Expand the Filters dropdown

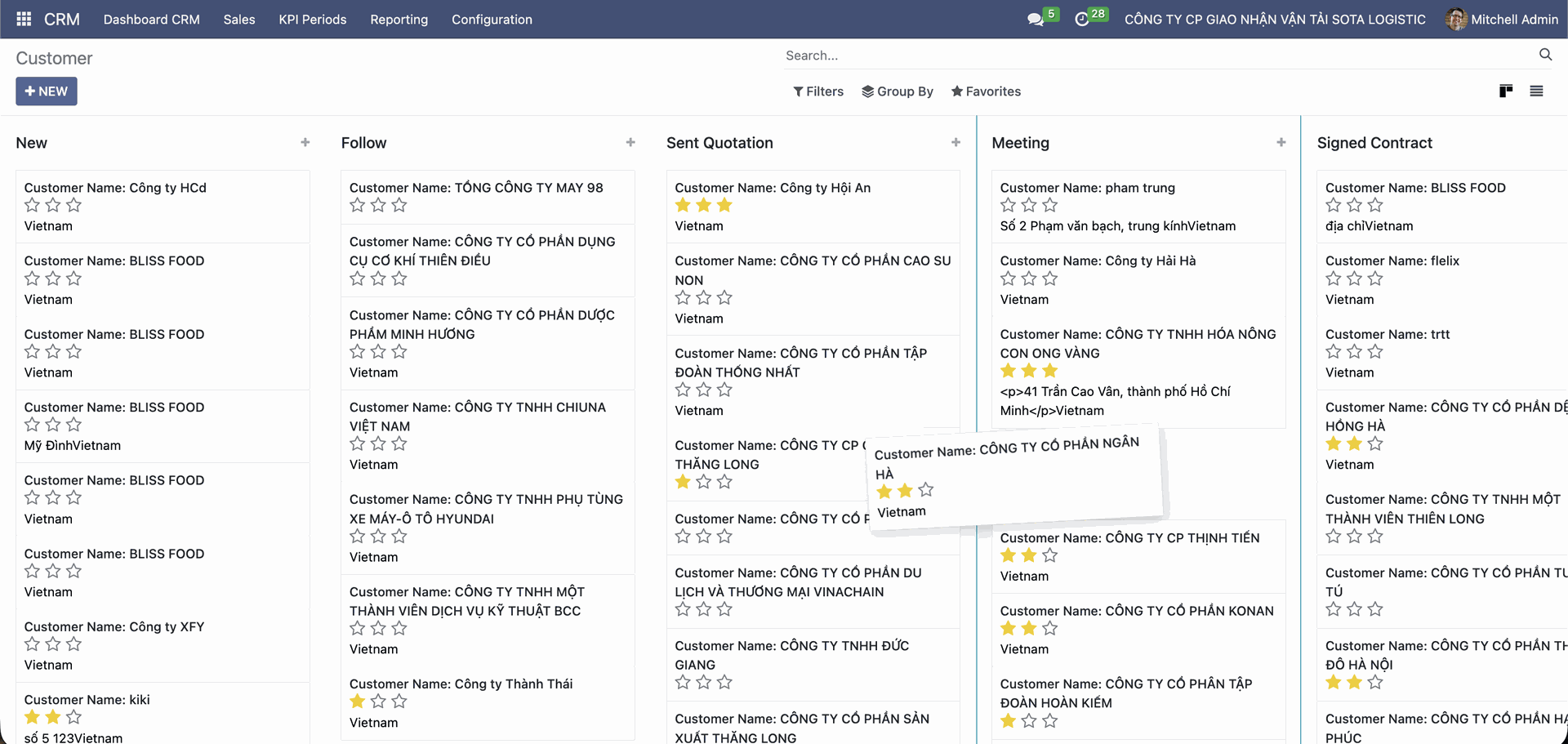(x=818, y=91)
